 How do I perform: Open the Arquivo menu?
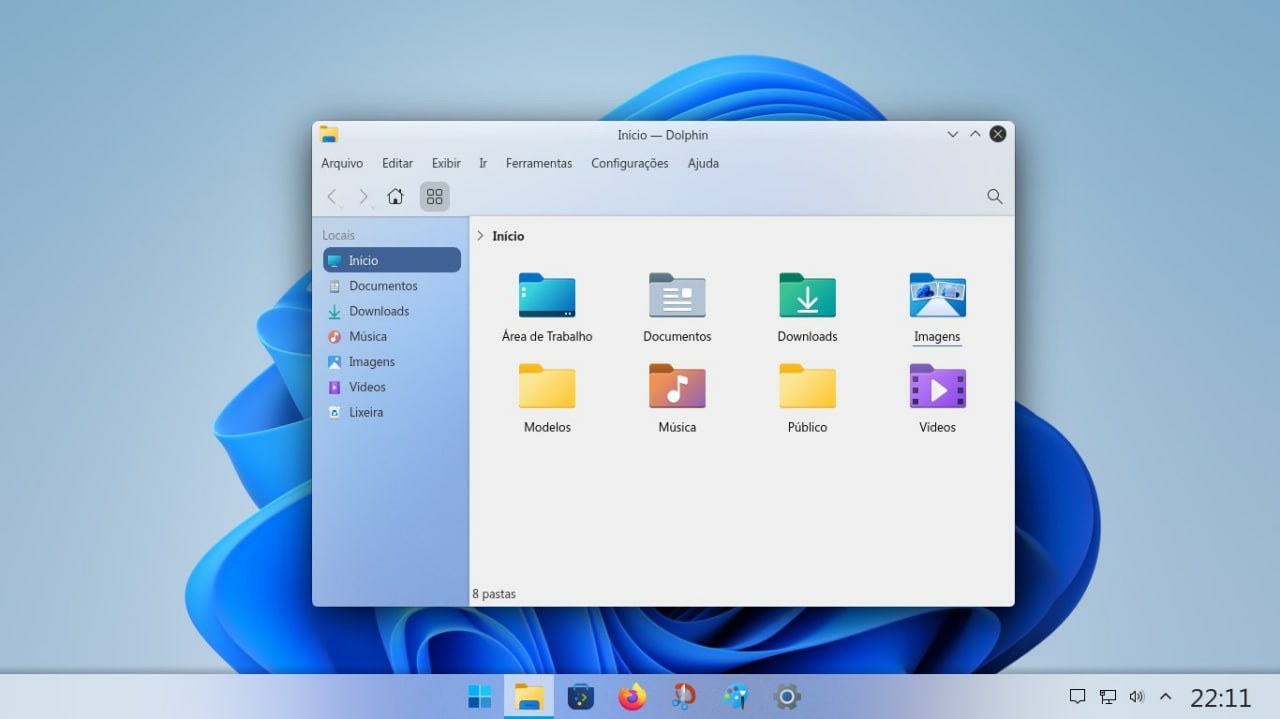tap(342, 163)
